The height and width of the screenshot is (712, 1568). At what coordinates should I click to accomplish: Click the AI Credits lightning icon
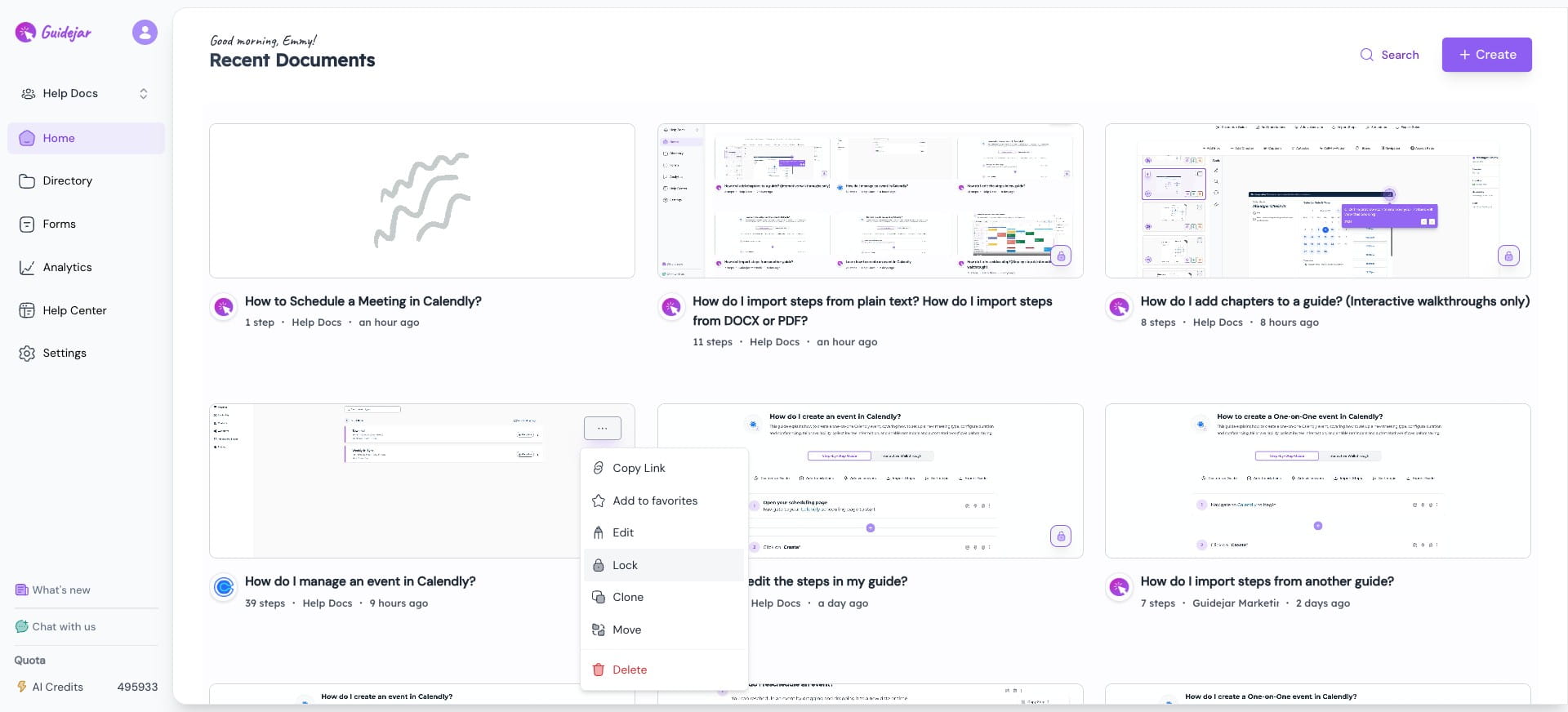[22, 687]
